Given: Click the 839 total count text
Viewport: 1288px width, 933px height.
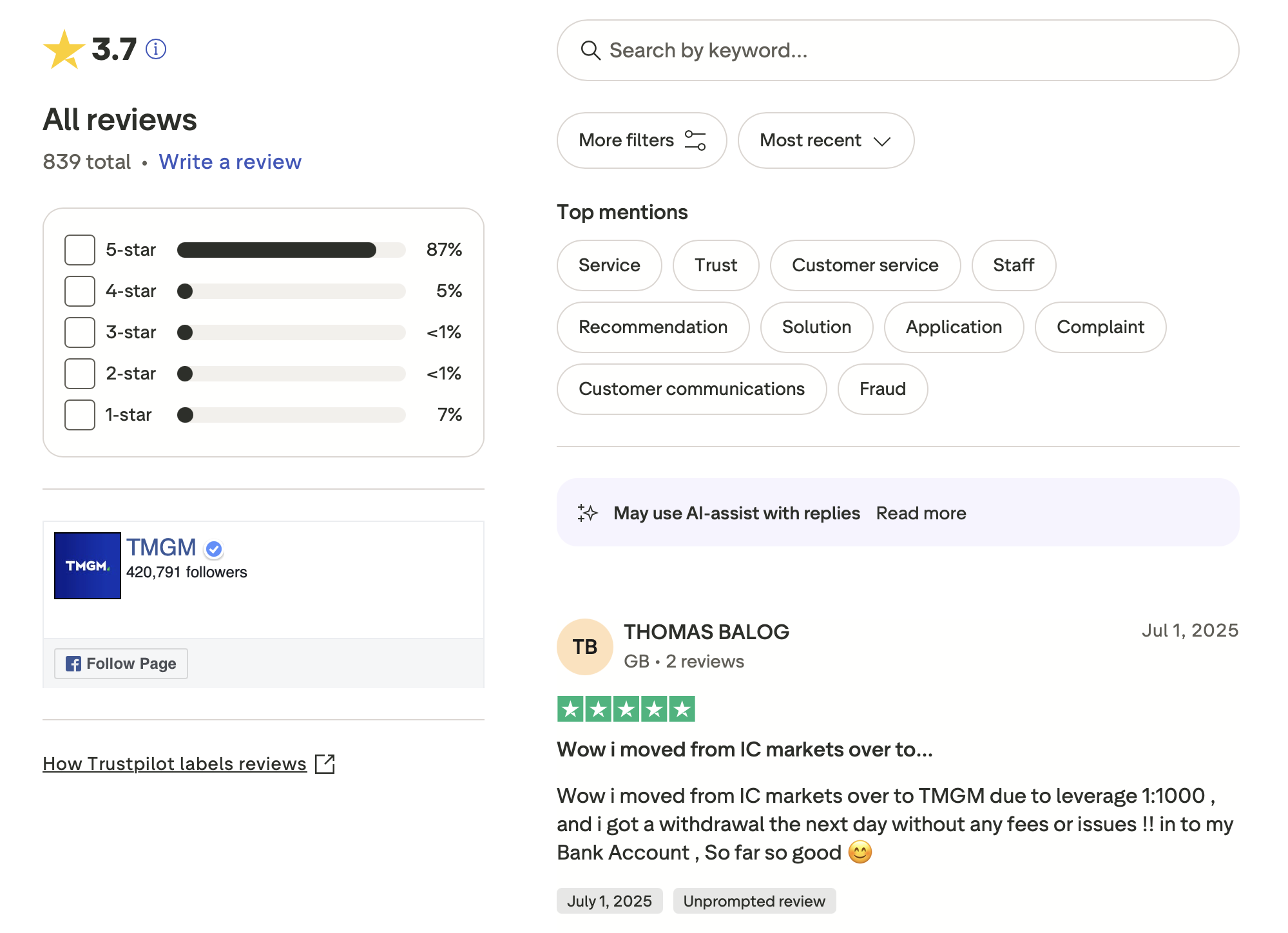Looking at the screenshot, I should click(x=87, y=162).
